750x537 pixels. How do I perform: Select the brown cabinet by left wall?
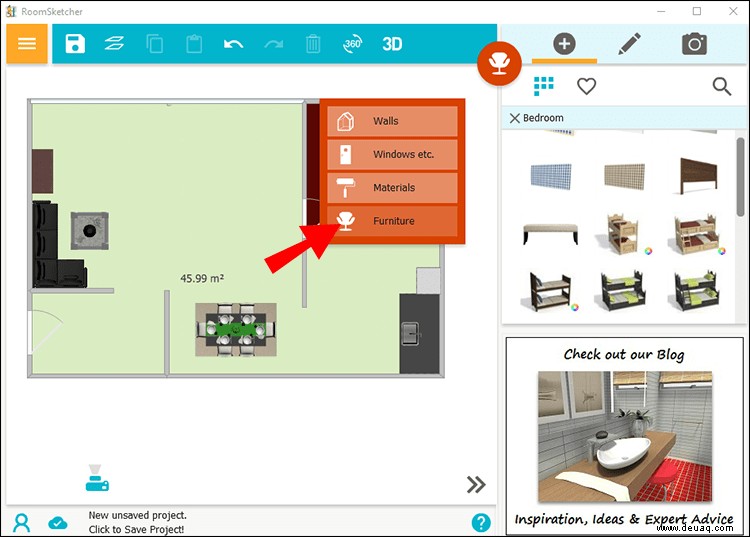tap(43, 171)
